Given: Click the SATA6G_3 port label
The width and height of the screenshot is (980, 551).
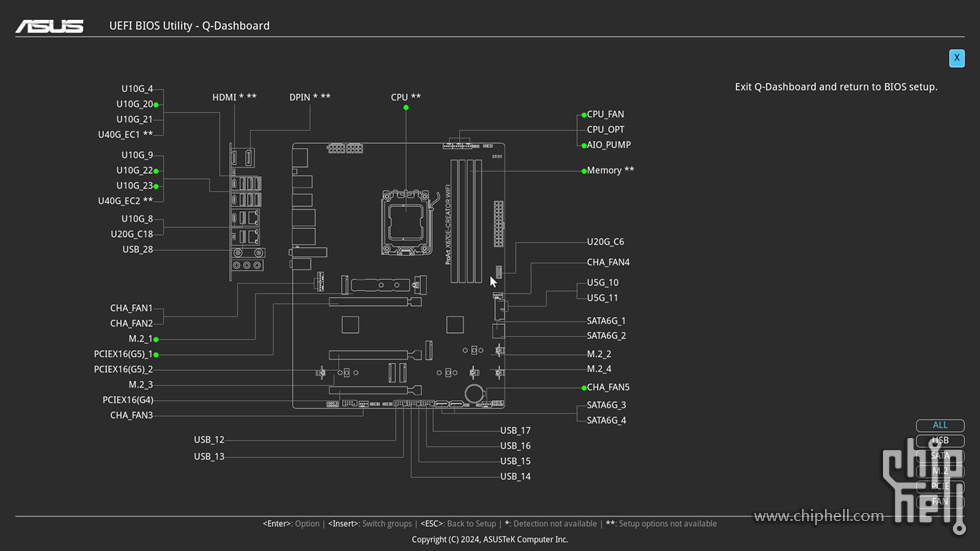Looking at the screenshot, I should point(606,405).
